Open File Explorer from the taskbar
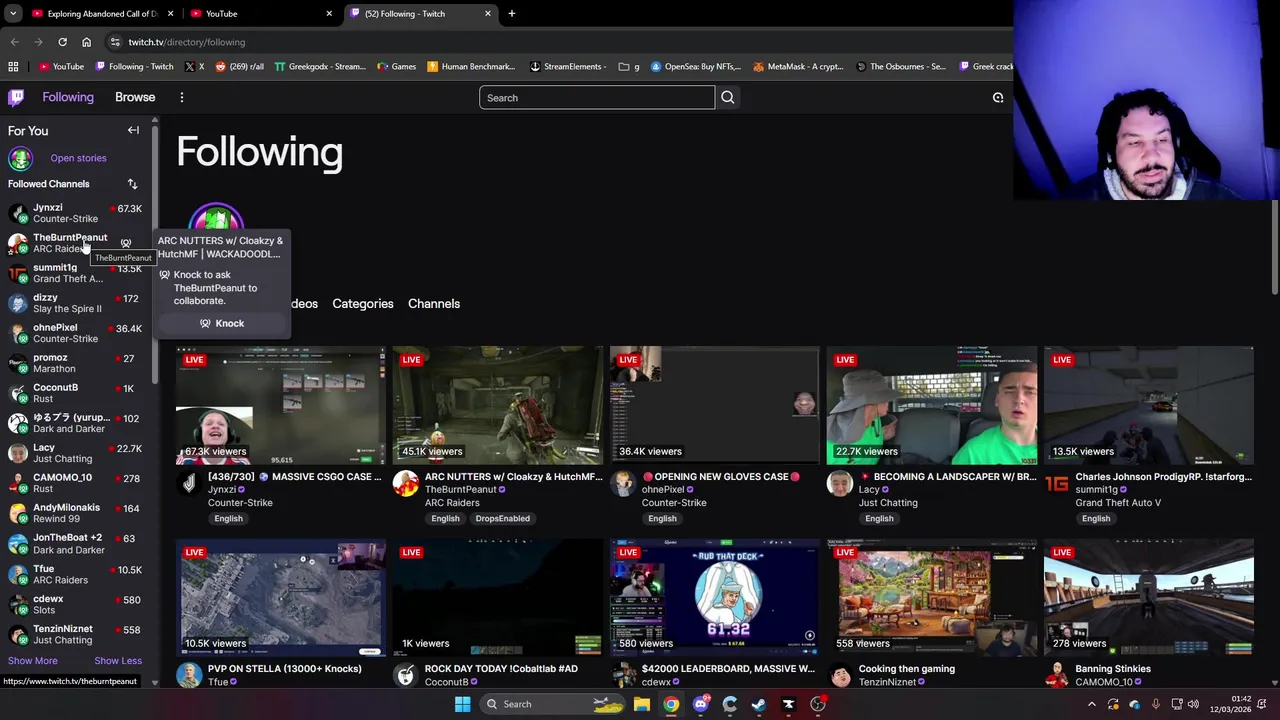Screen dimensions: 1280x720 point(642,704)
